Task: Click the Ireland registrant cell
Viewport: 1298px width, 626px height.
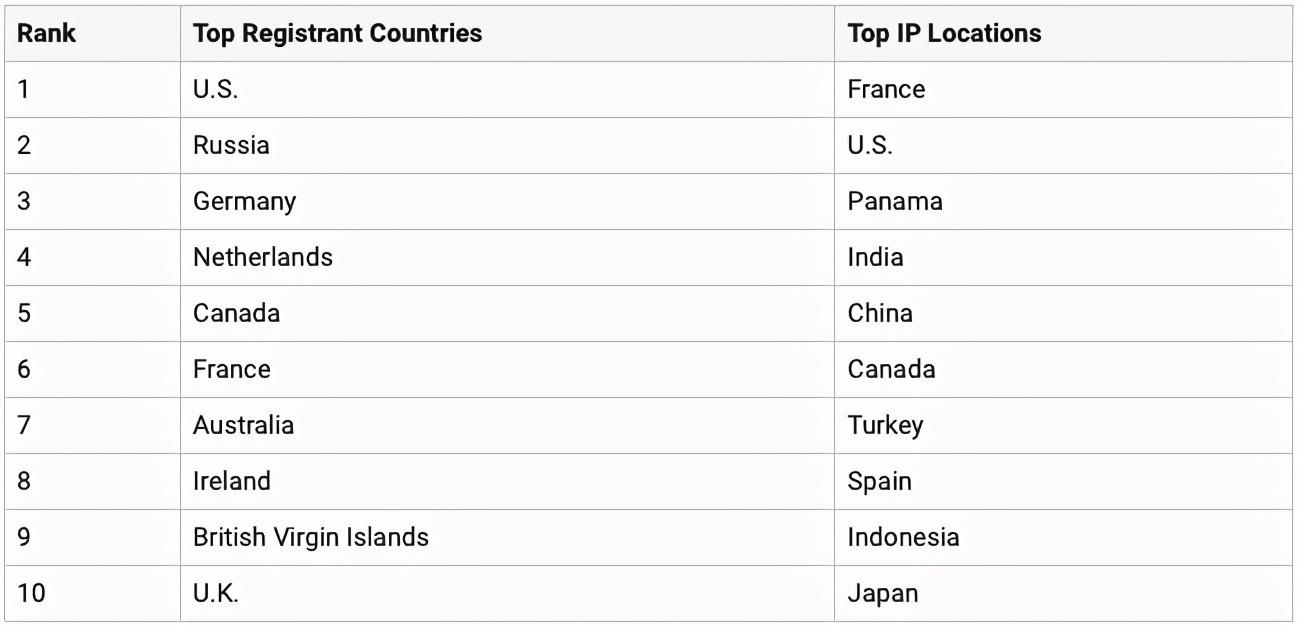Action: point(231,481)
